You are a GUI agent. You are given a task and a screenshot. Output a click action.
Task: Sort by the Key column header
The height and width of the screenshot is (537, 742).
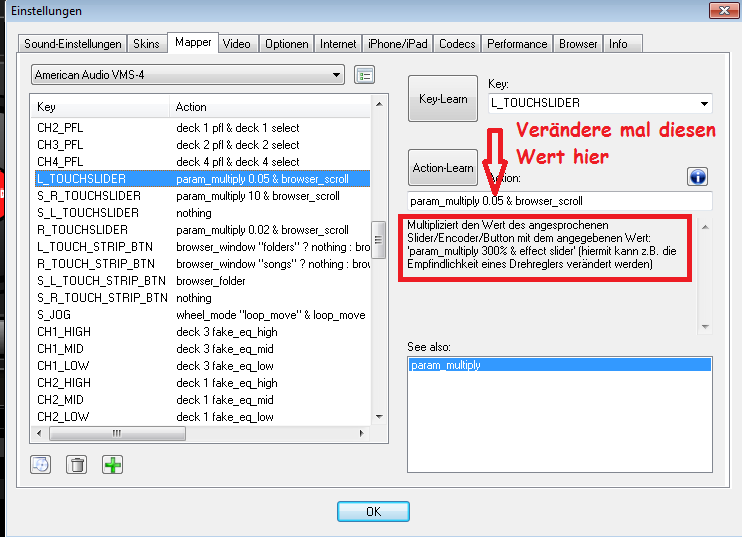pos(100,107)
